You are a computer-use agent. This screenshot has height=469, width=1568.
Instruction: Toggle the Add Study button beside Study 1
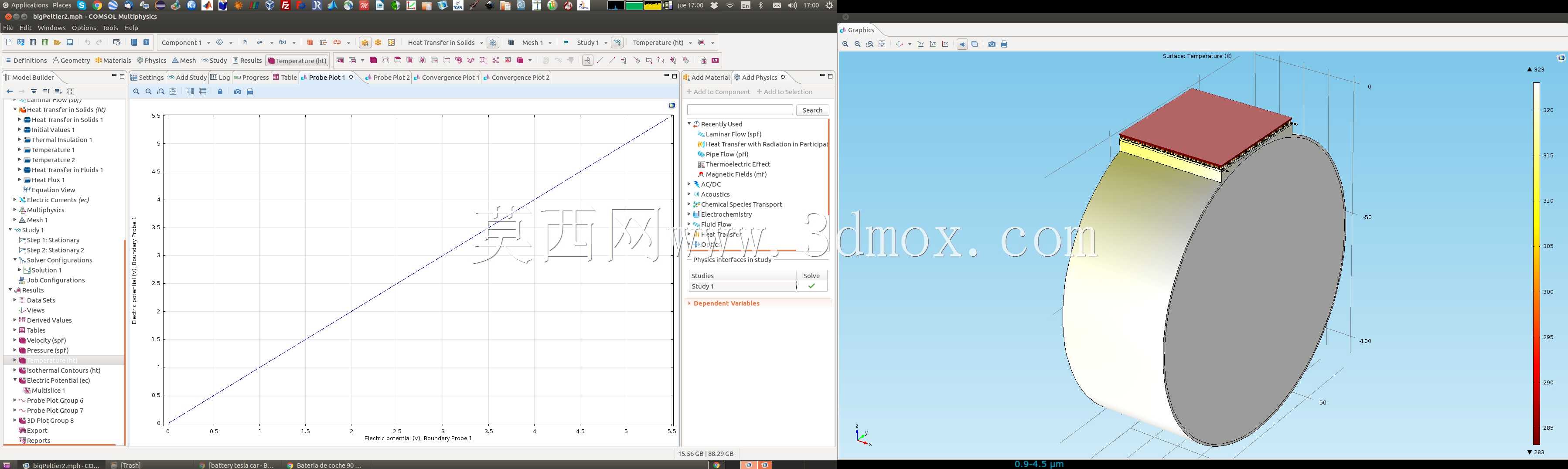(617, 43)
